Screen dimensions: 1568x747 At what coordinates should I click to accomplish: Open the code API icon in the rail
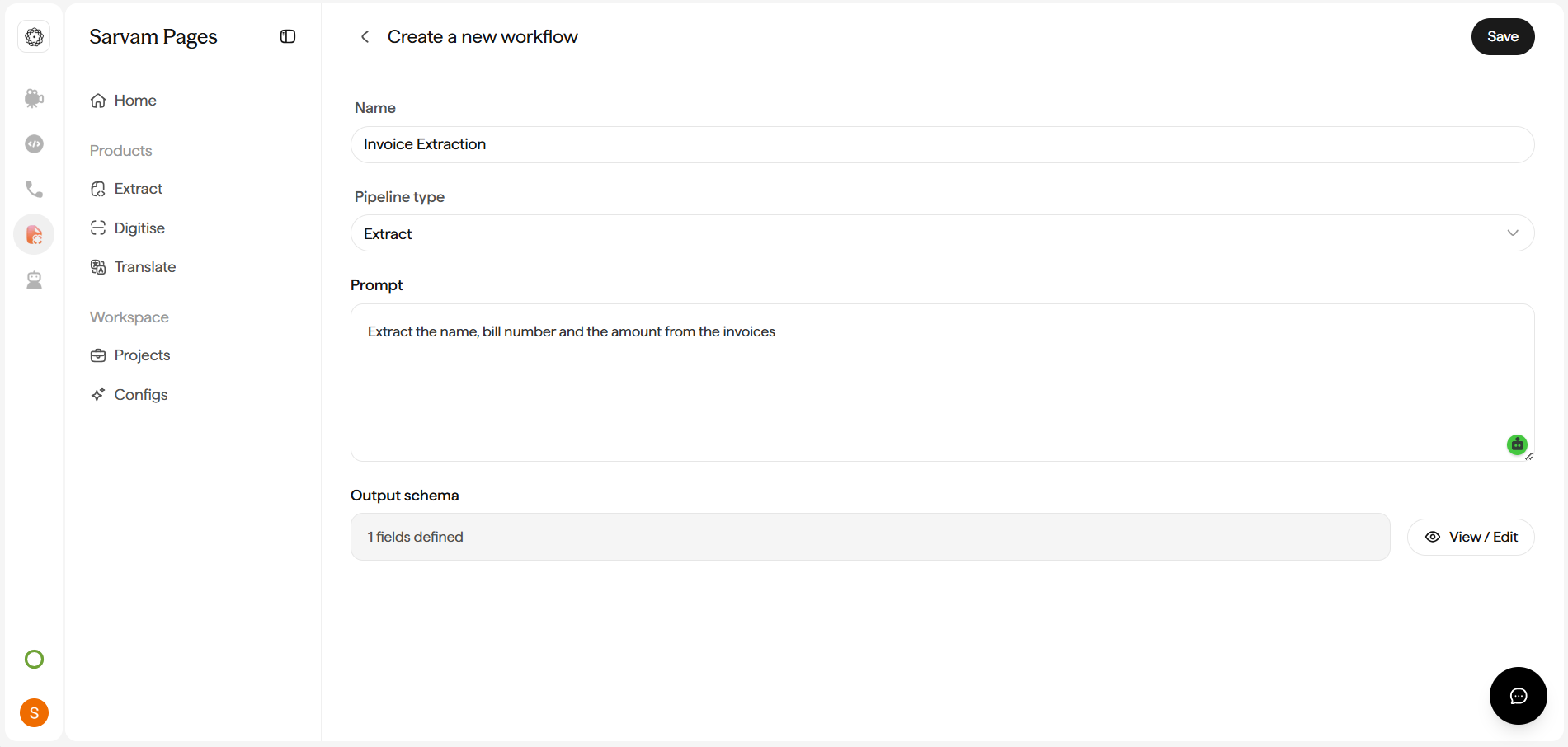tap(34, 143)
